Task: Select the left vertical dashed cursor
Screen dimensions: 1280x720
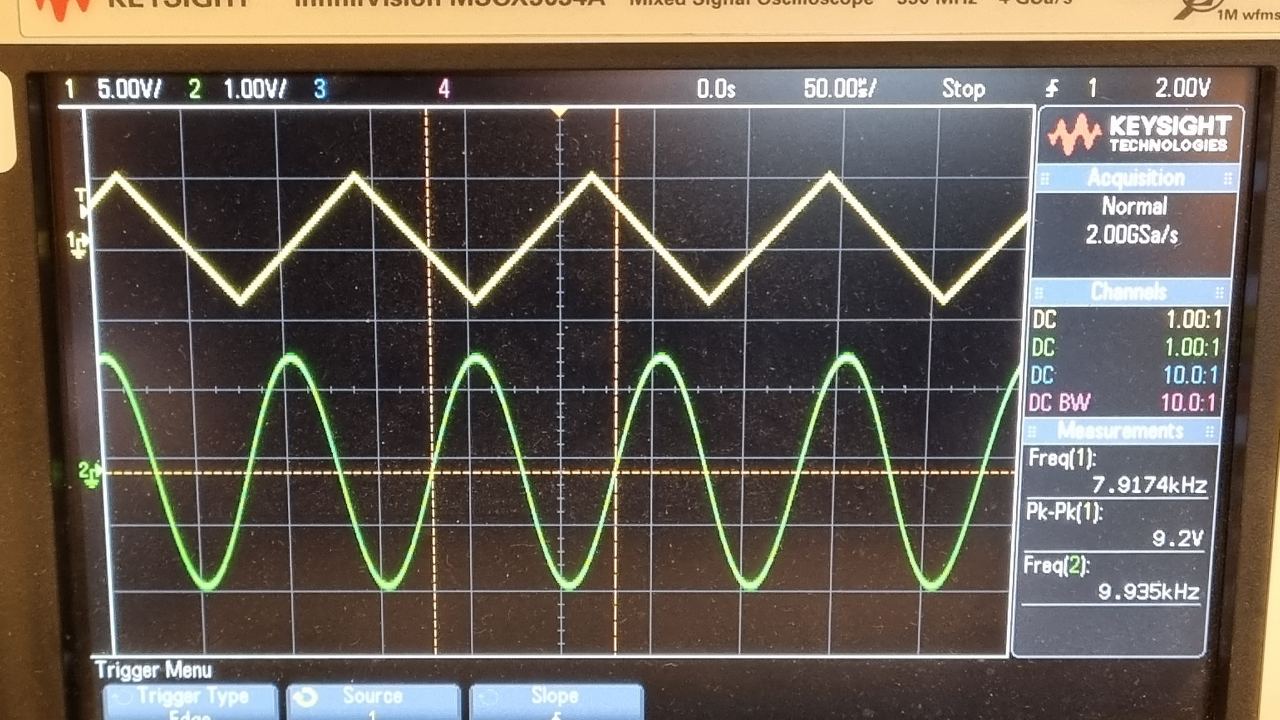Action: 430,380
